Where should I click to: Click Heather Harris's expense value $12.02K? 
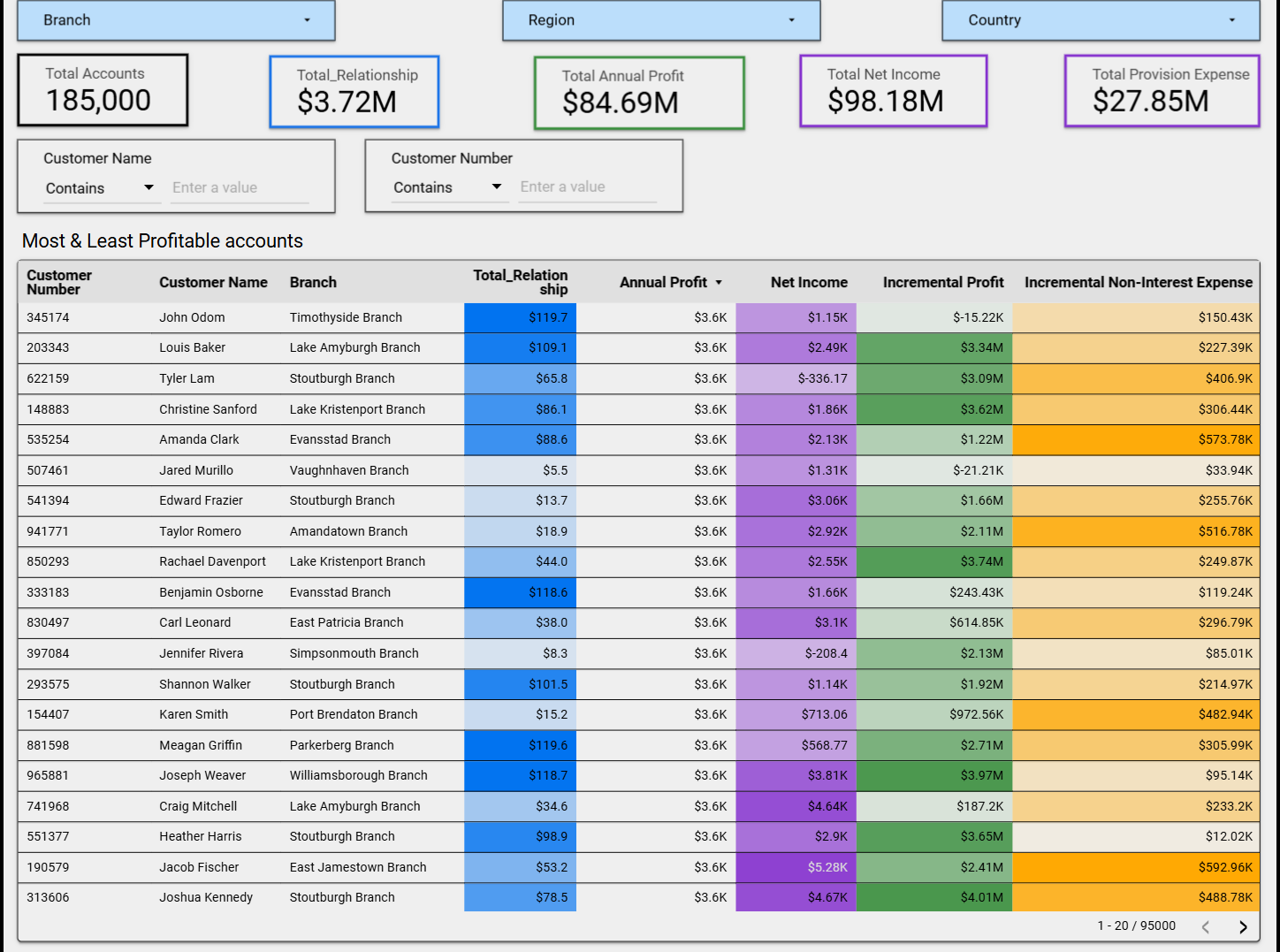1229,836
